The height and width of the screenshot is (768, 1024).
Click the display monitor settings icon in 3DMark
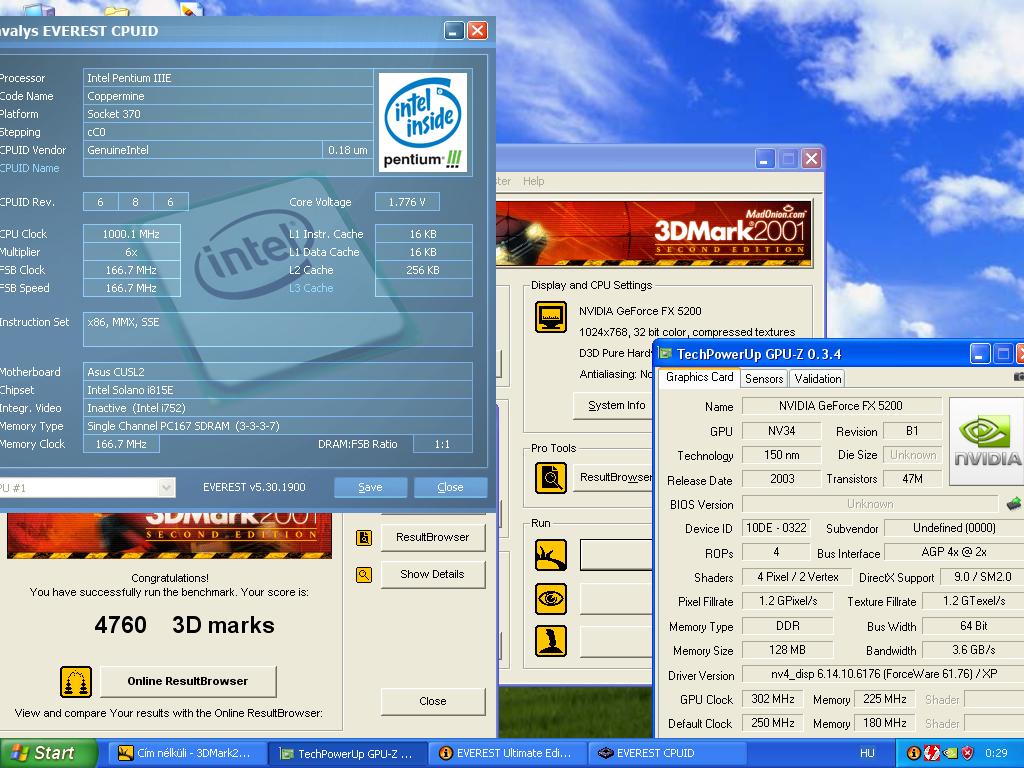(551, 317)
